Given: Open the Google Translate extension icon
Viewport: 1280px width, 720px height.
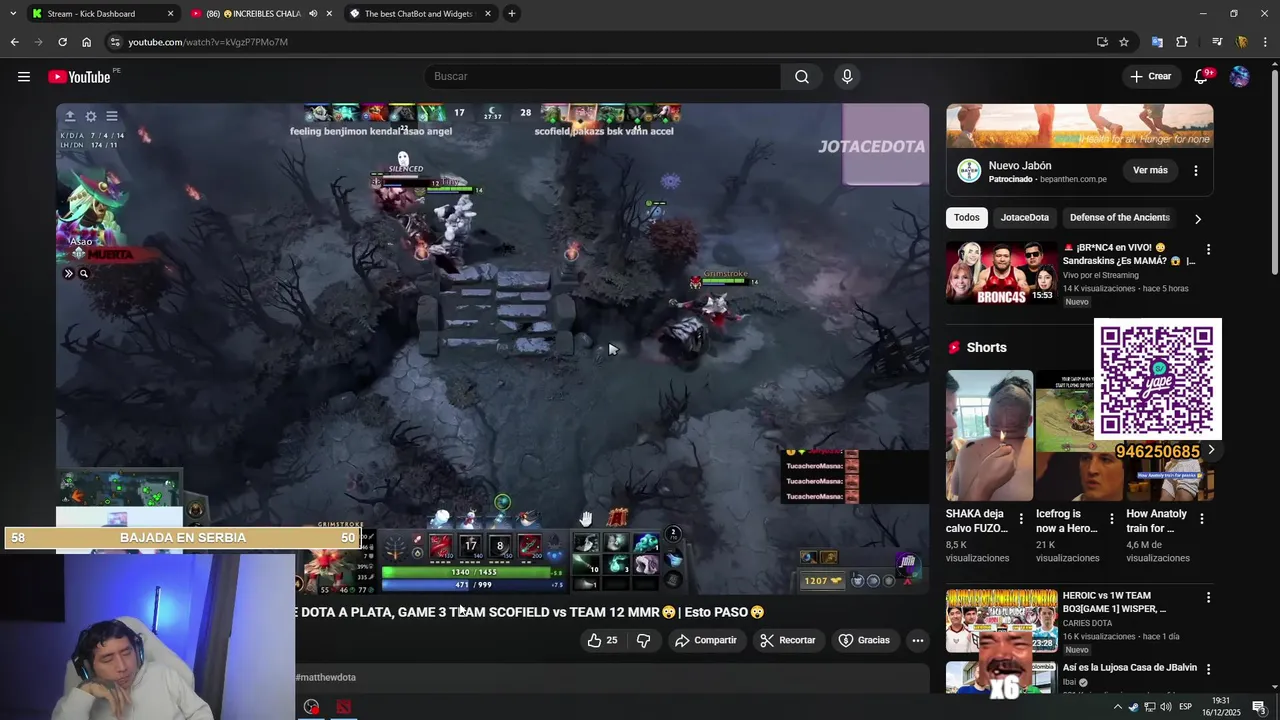Looking at the screenshot, I should (1157, 42).
